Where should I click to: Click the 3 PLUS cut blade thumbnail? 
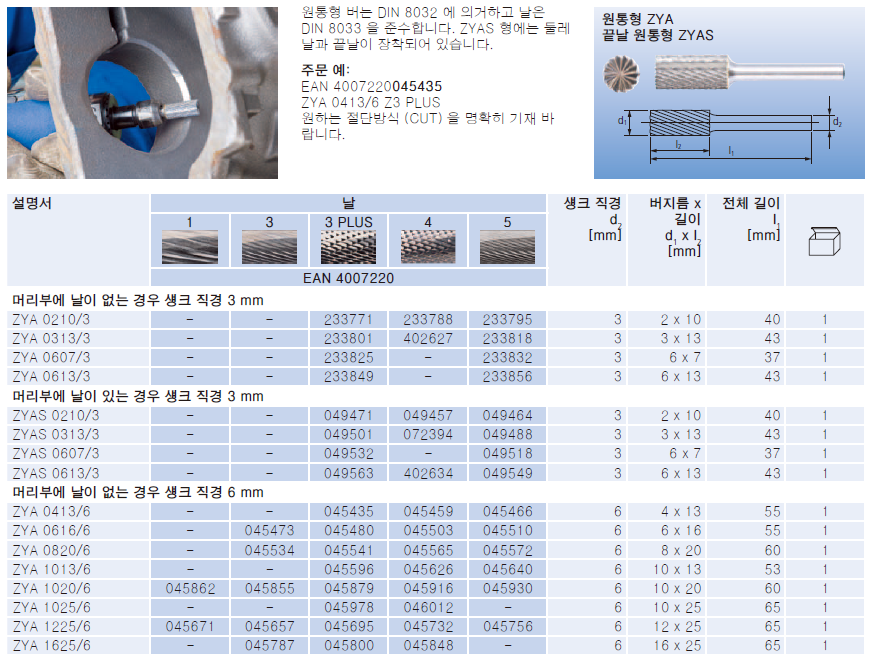click(x=348, y=247)
